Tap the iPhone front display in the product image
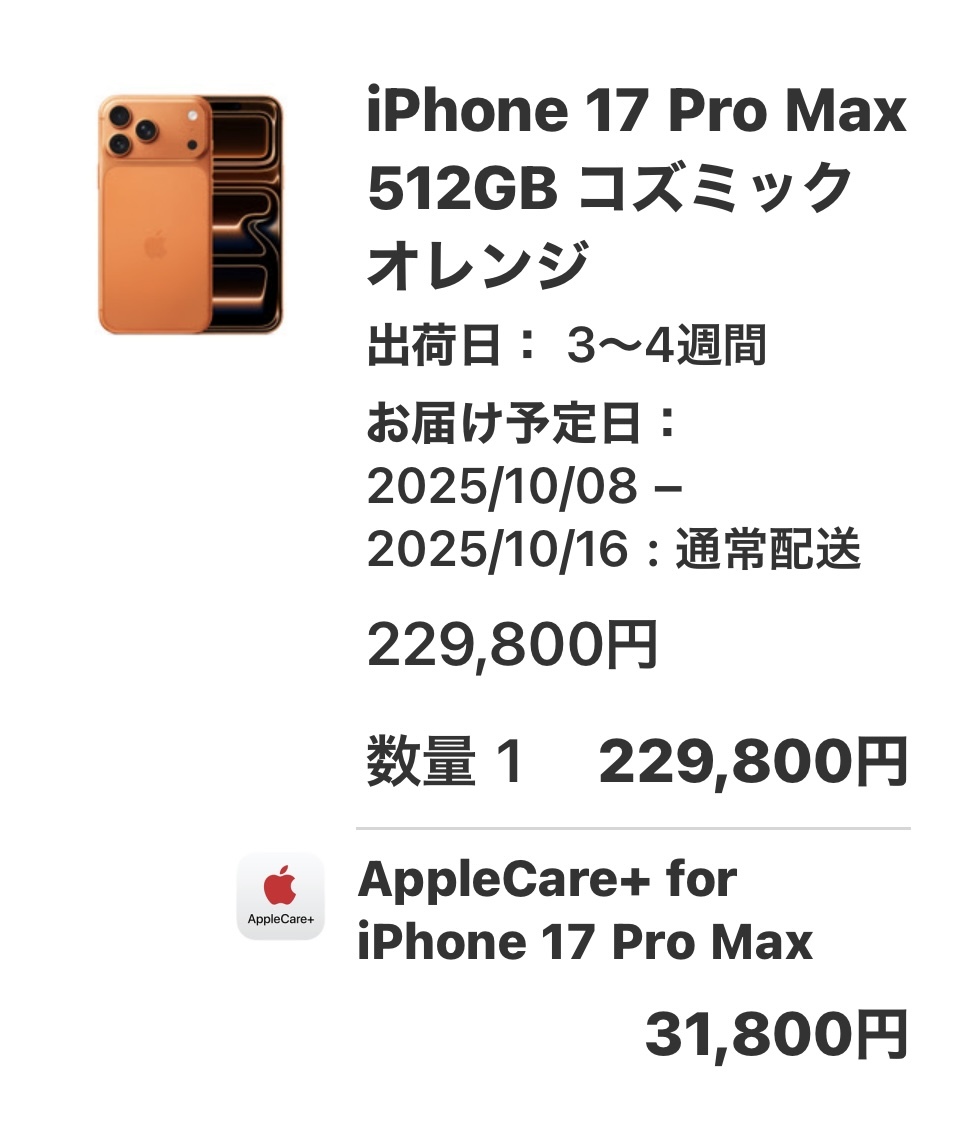Viewport: 958px width, 1140px height. pyautogui.click(x=246, y=214)
